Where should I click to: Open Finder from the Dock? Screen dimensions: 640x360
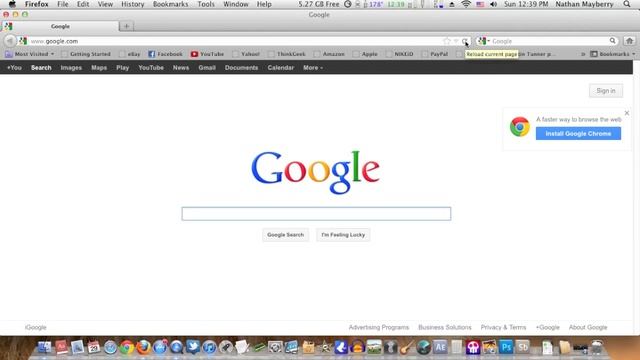coord(44,347)
